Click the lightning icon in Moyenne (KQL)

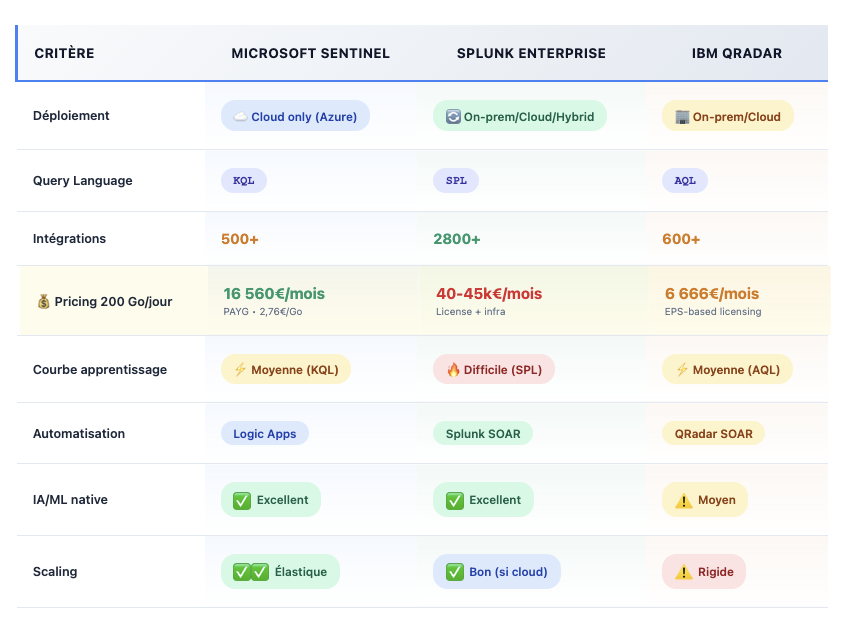[x=240, y=369]
